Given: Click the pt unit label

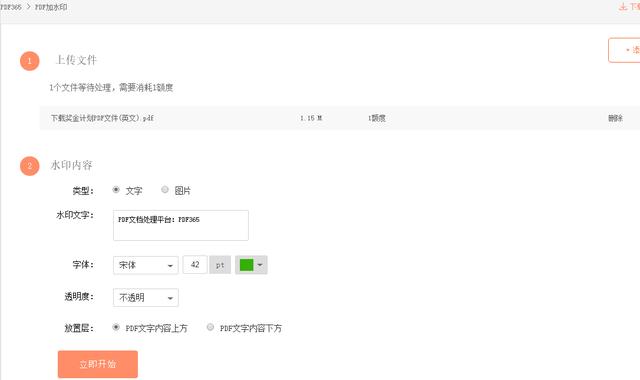Looking at the screenshot, I should [220, 265].
